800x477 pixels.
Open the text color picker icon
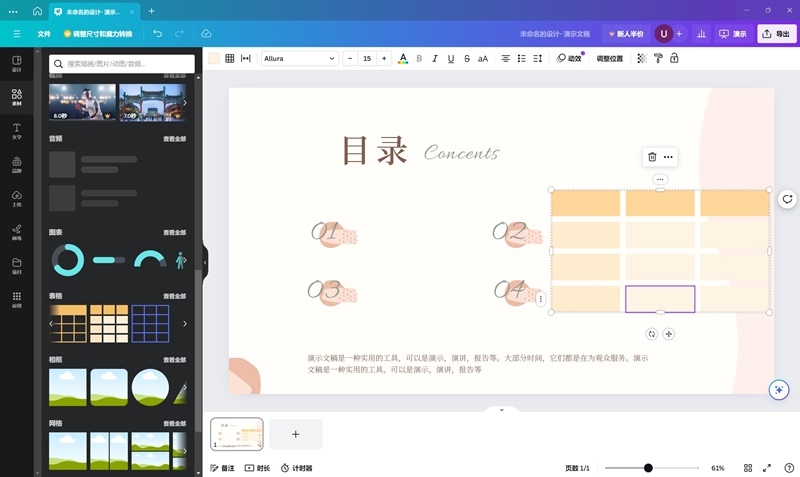pos(403,59)
